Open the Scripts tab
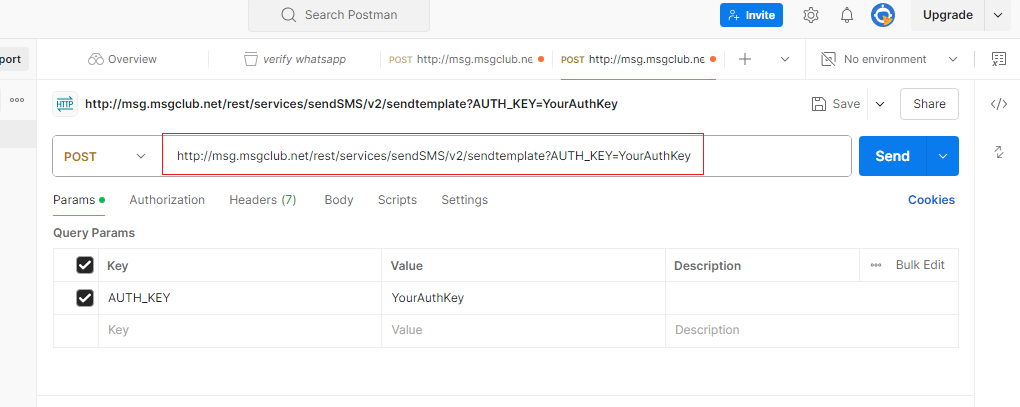Image resolution: width=1020 pixels, height=407 pixels. click(x=397, y=200)
